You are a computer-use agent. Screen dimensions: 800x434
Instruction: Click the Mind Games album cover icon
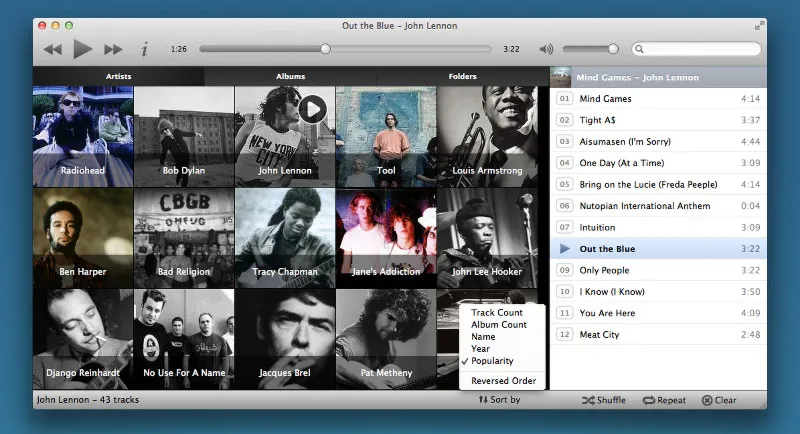click(561, 76)
